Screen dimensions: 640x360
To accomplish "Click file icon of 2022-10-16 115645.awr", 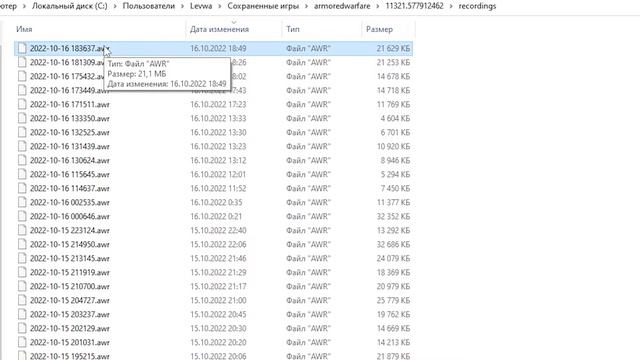I will tap(22, 174).
